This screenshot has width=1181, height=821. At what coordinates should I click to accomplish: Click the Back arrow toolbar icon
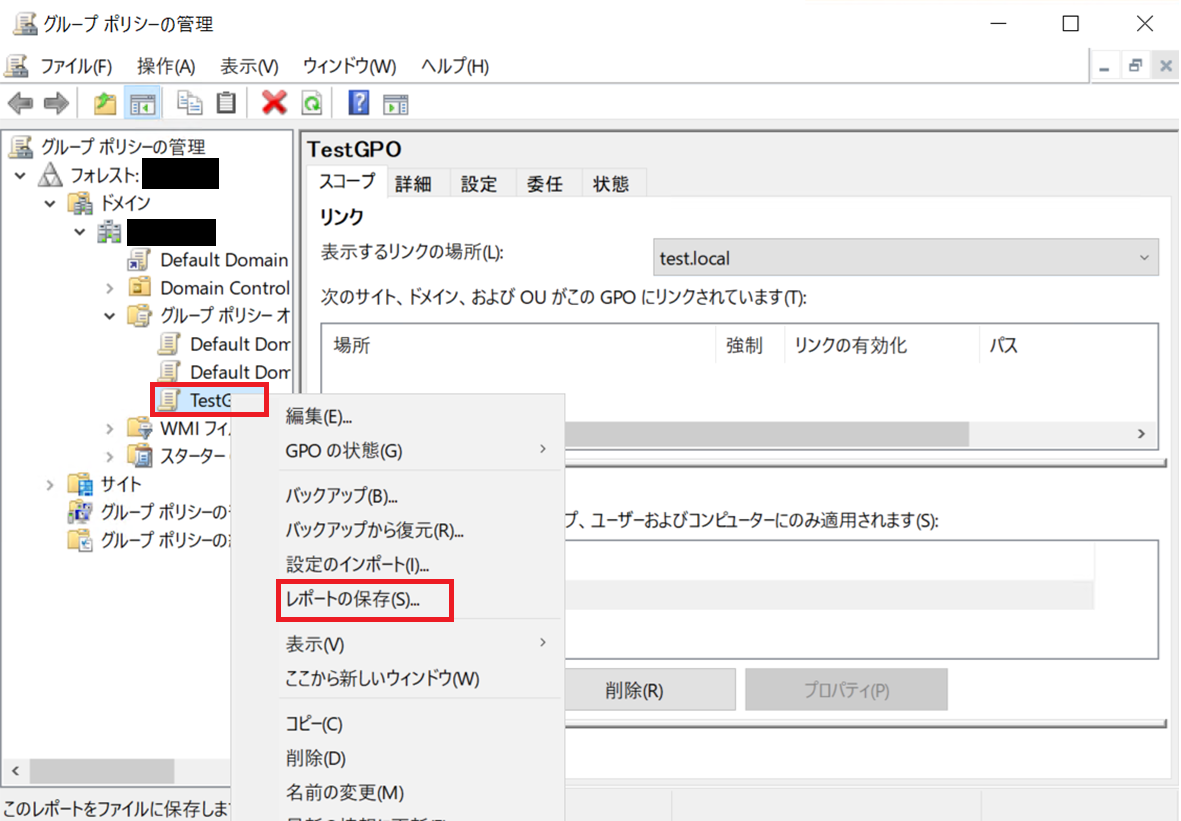point(20,102)
